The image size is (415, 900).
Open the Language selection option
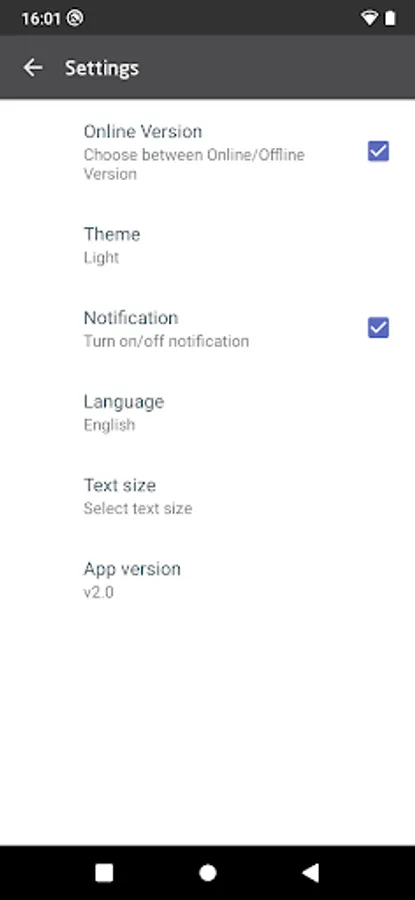(x=207, y=413)
